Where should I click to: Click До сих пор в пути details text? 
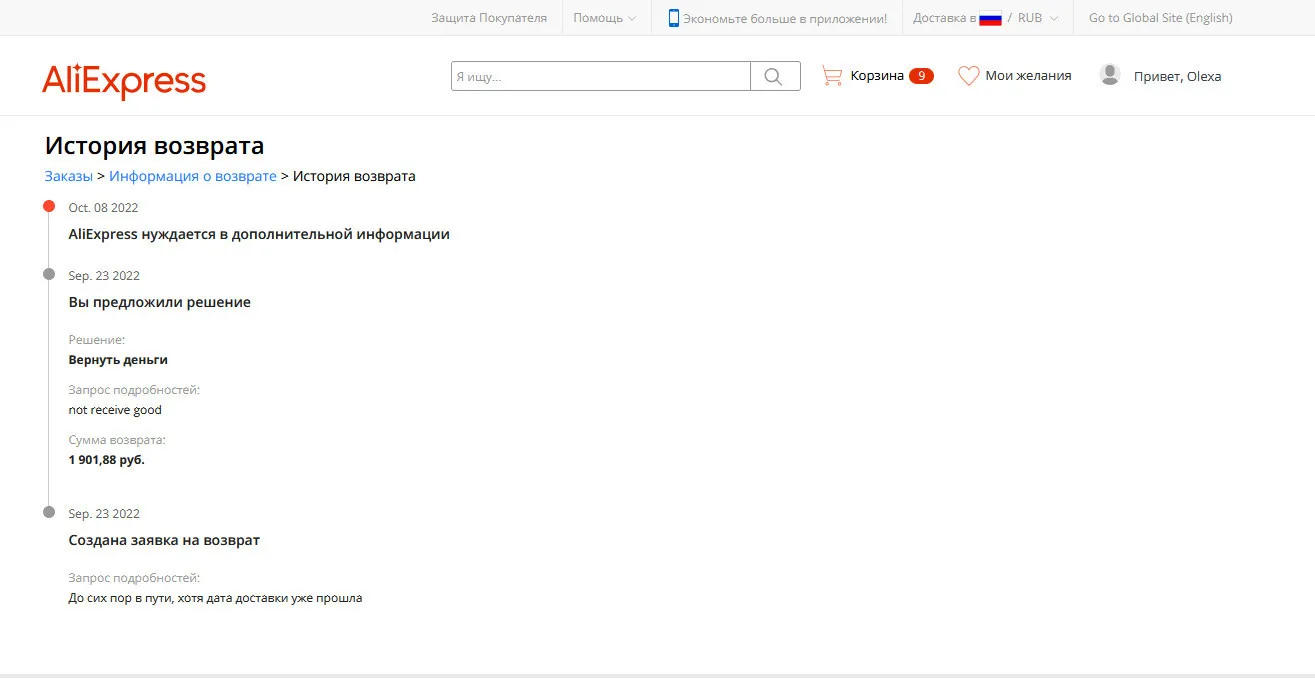click(215, 598)
